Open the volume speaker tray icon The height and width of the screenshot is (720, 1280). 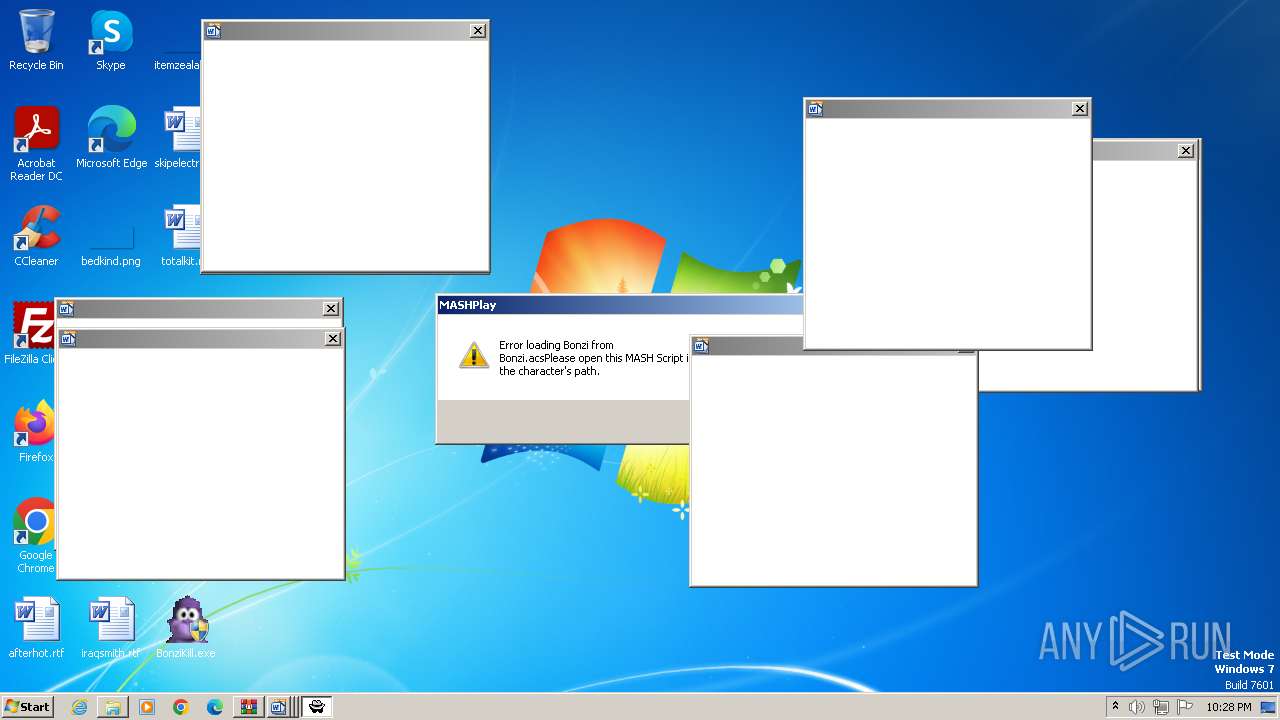tap(1137, 707)
